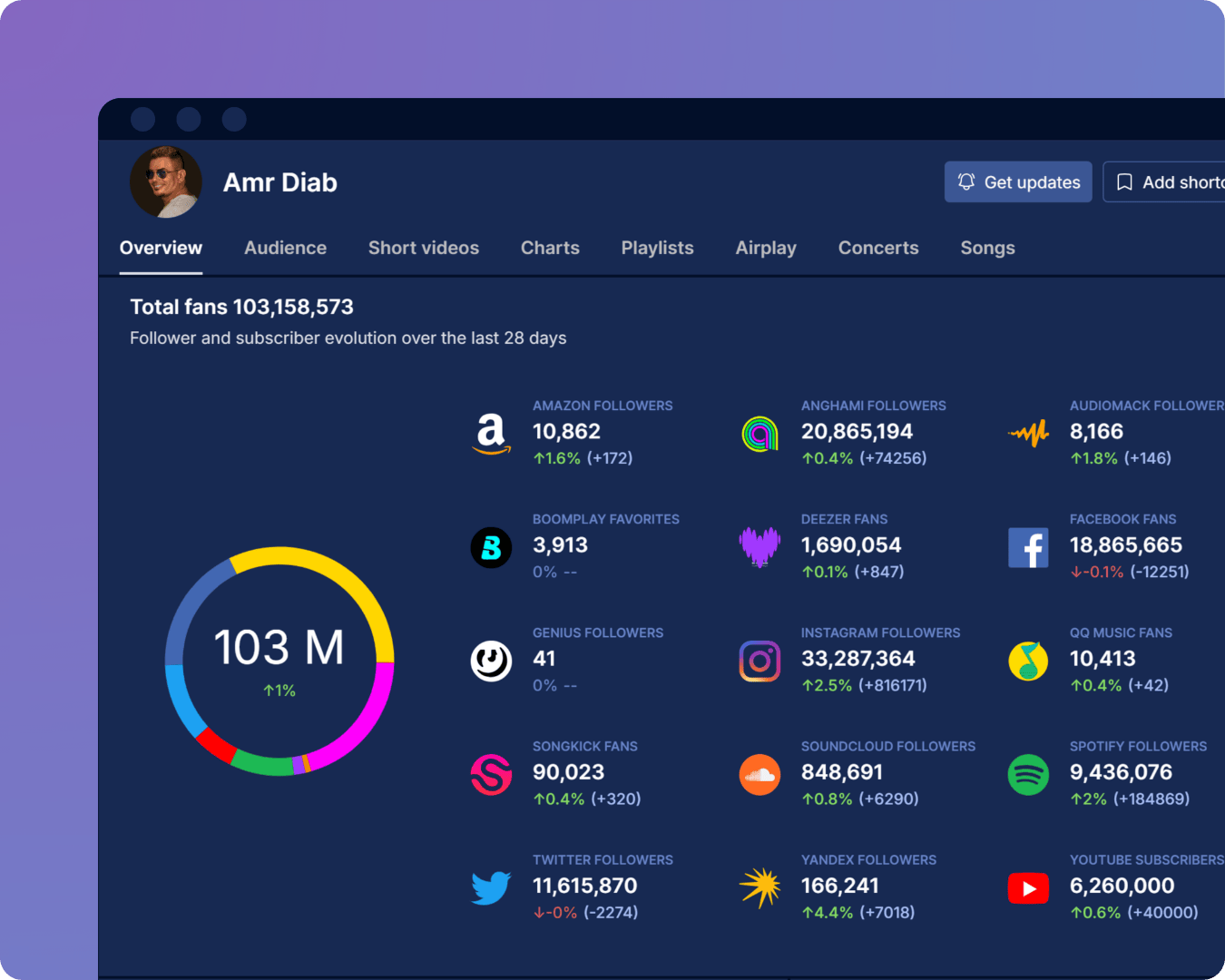This screenshot has width=1225, height=980.
Task: Open the Spotify followers icon
Action: (1028, 774)
